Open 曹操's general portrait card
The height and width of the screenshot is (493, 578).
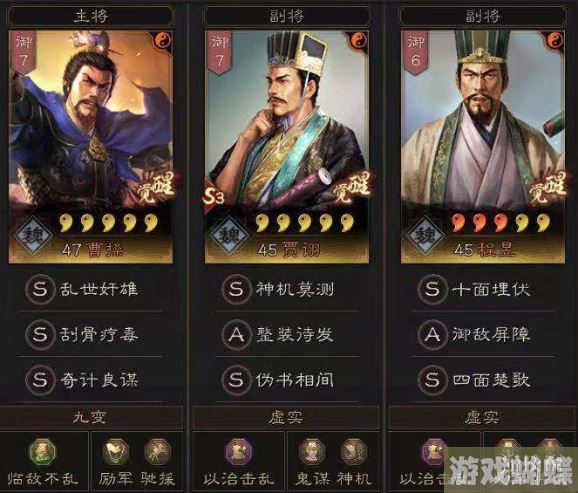click(91, 147)
